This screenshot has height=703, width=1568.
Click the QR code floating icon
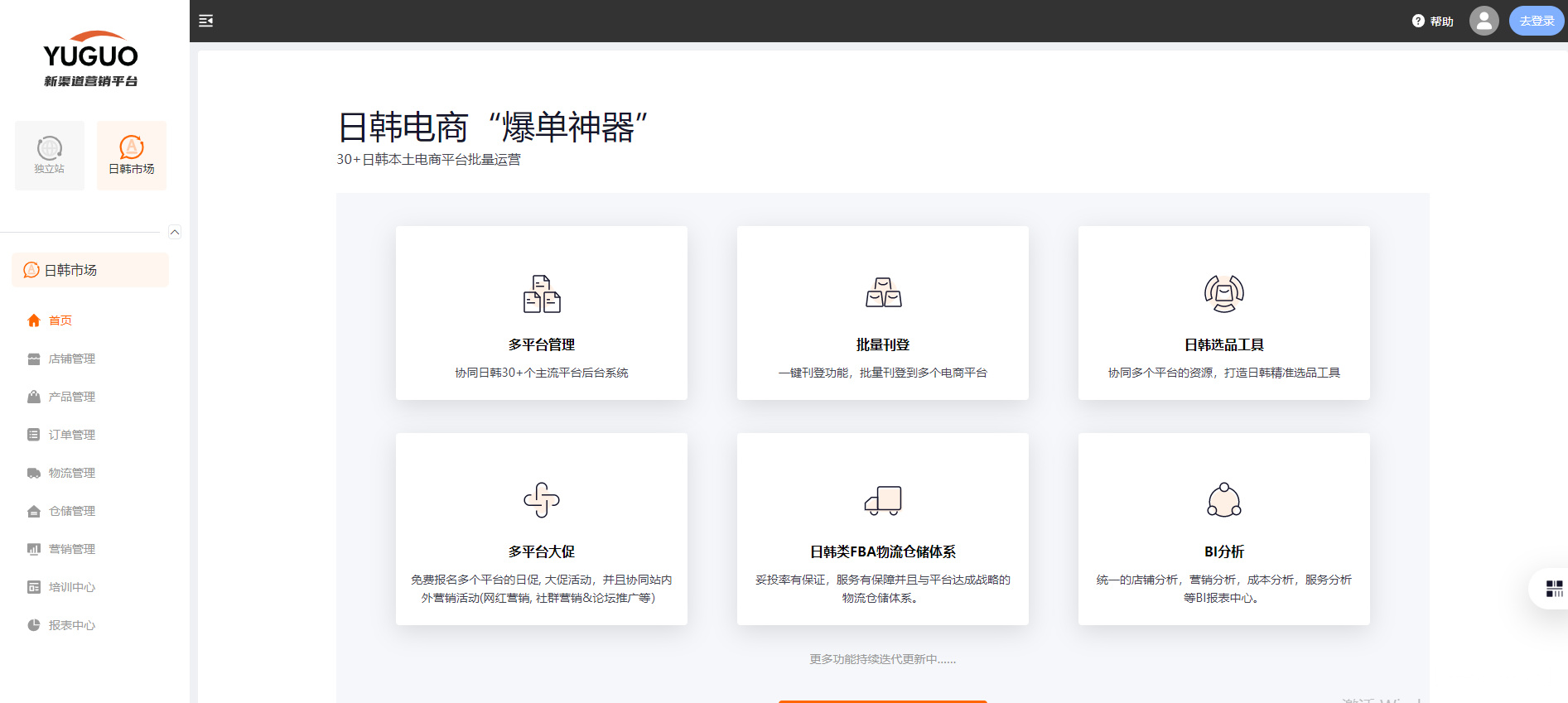(x=1554, y=589)
